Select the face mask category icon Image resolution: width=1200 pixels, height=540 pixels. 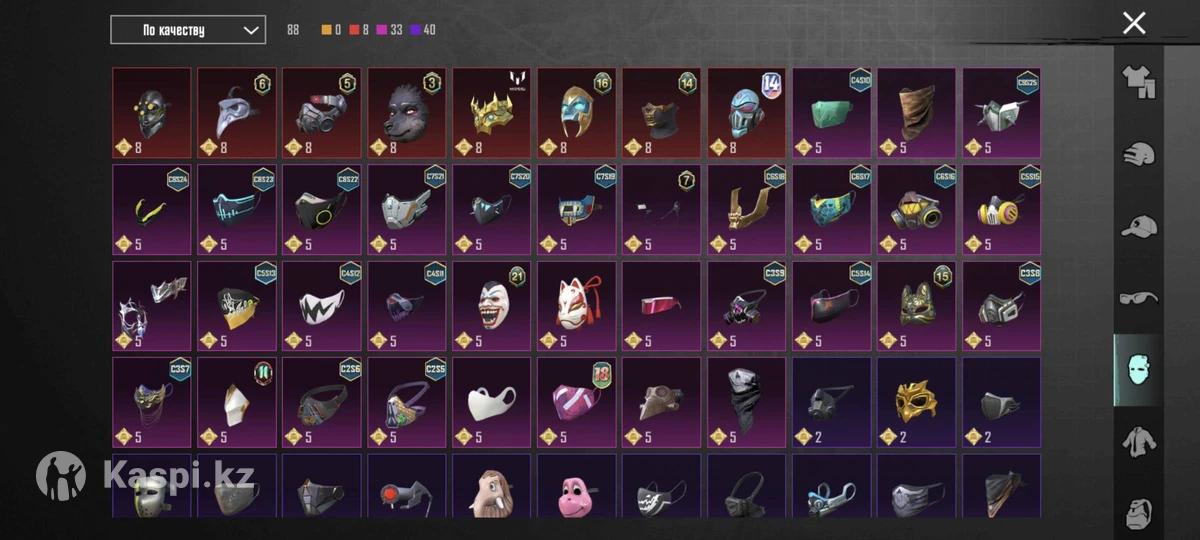[1138, 370]
